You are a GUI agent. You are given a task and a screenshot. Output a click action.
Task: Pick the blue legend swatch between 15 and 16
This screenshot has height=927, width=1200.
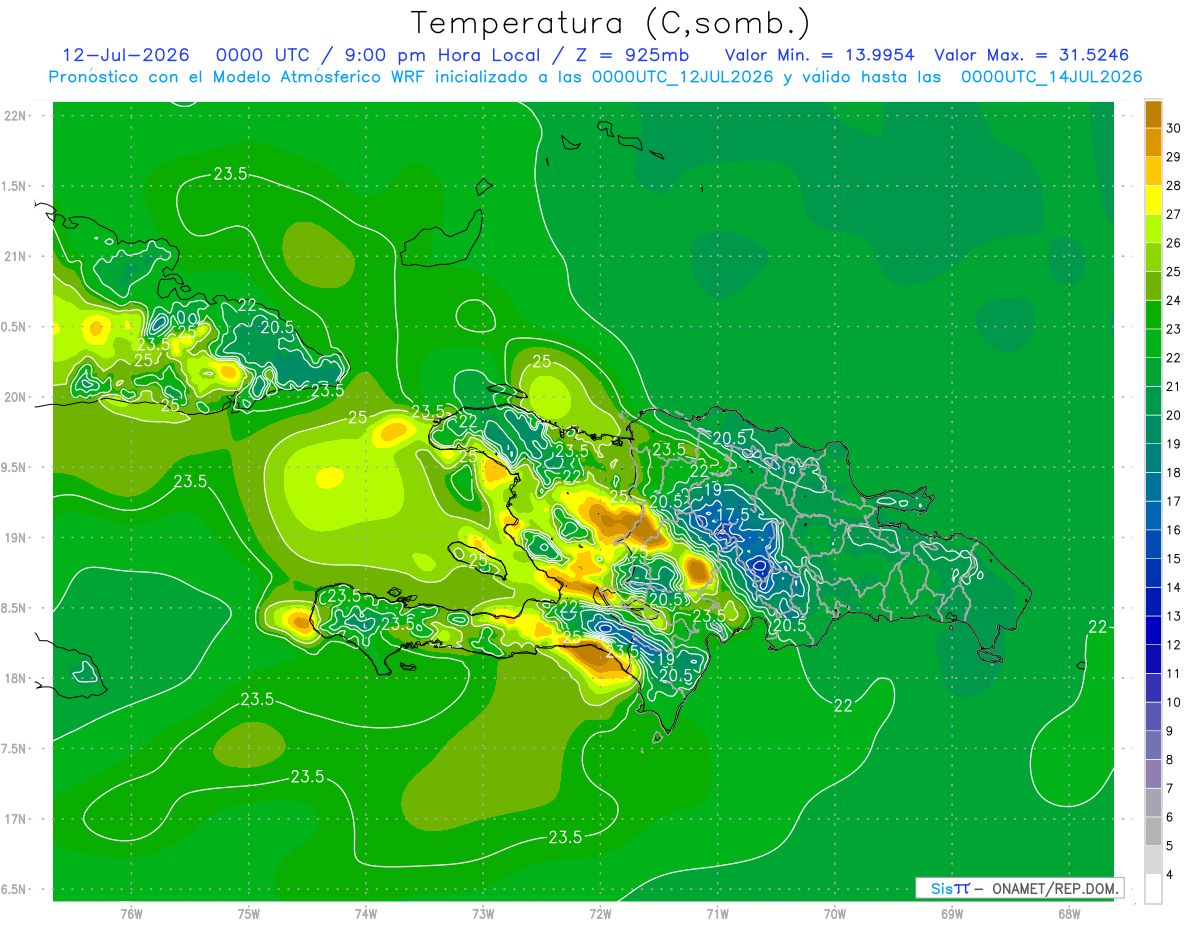[1153, 544]
